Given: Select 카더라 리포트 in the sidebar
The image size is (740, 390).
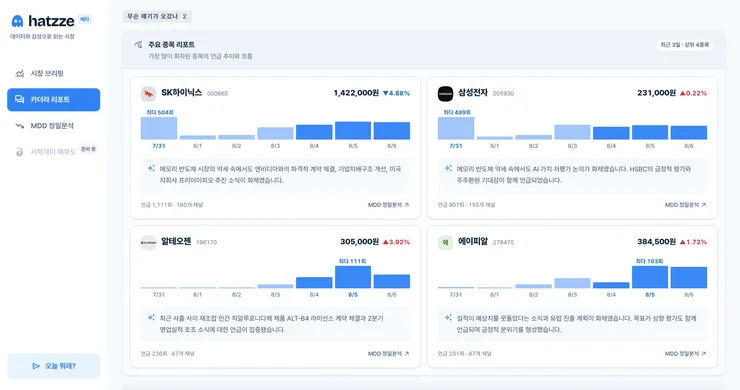Looking at the screenshot, I should [53, 100].
